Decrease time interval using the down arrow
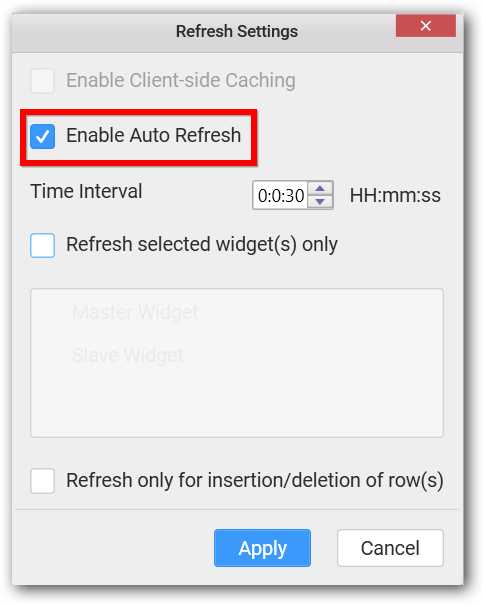Viewport: 484px width, 605px height. [x=320, y=202]
